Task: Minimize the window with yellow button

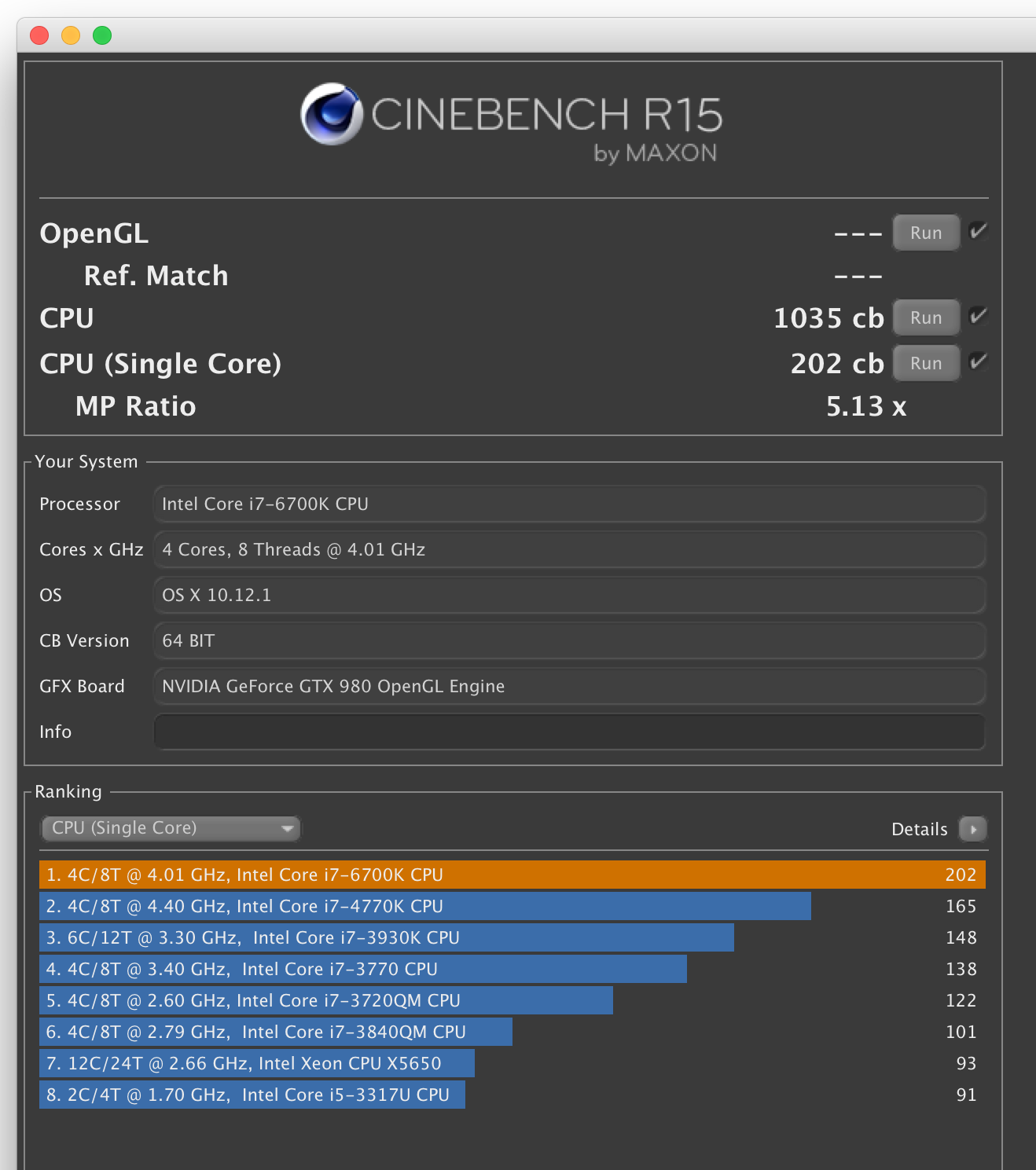Action: (x=71, y=35)
